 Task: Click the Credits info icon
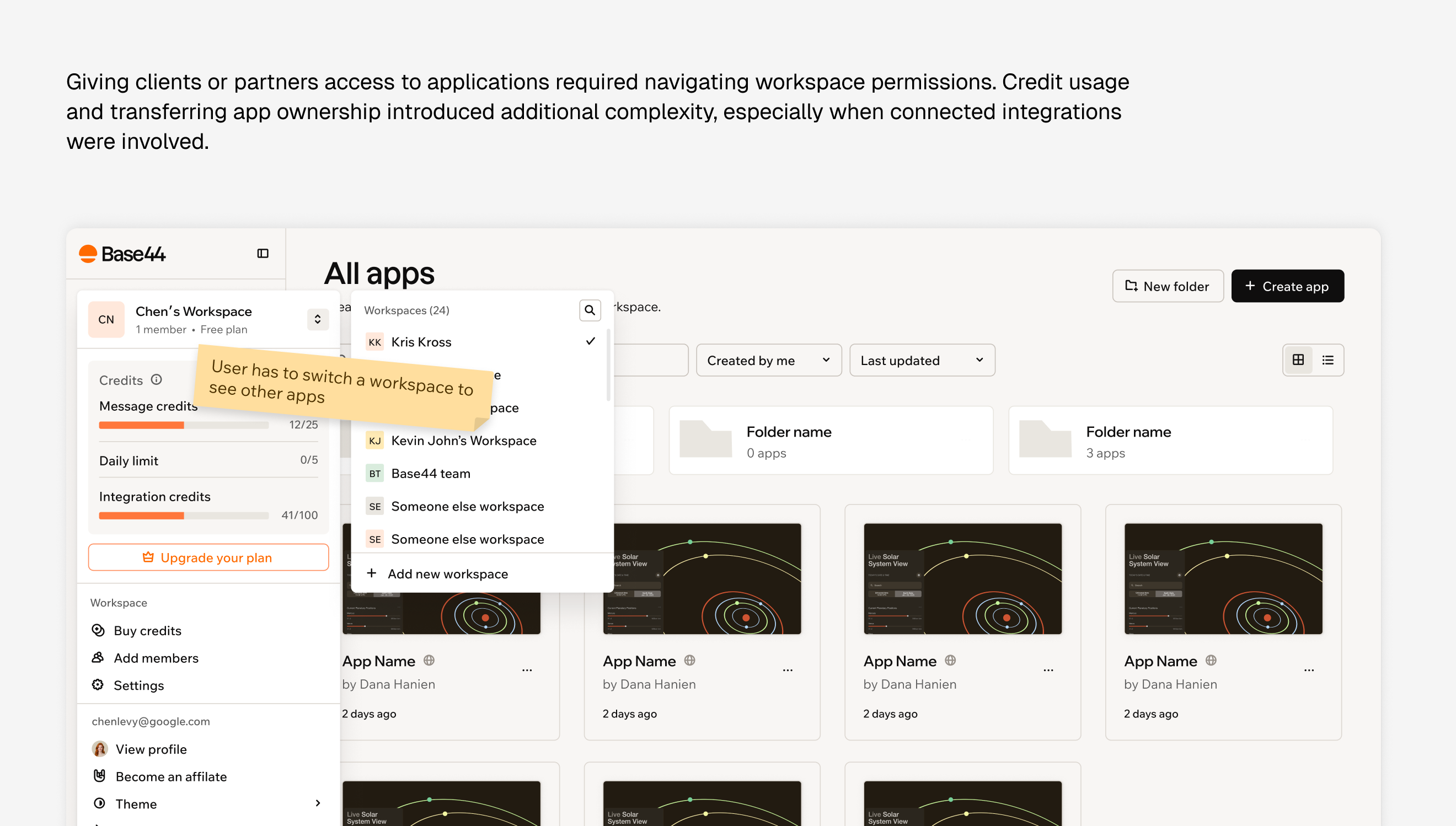(156, 379)
